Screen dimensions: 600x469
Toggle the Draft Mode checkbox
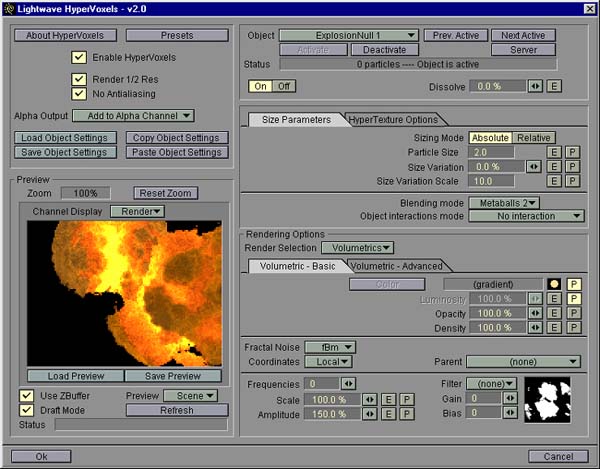[26, 410]
